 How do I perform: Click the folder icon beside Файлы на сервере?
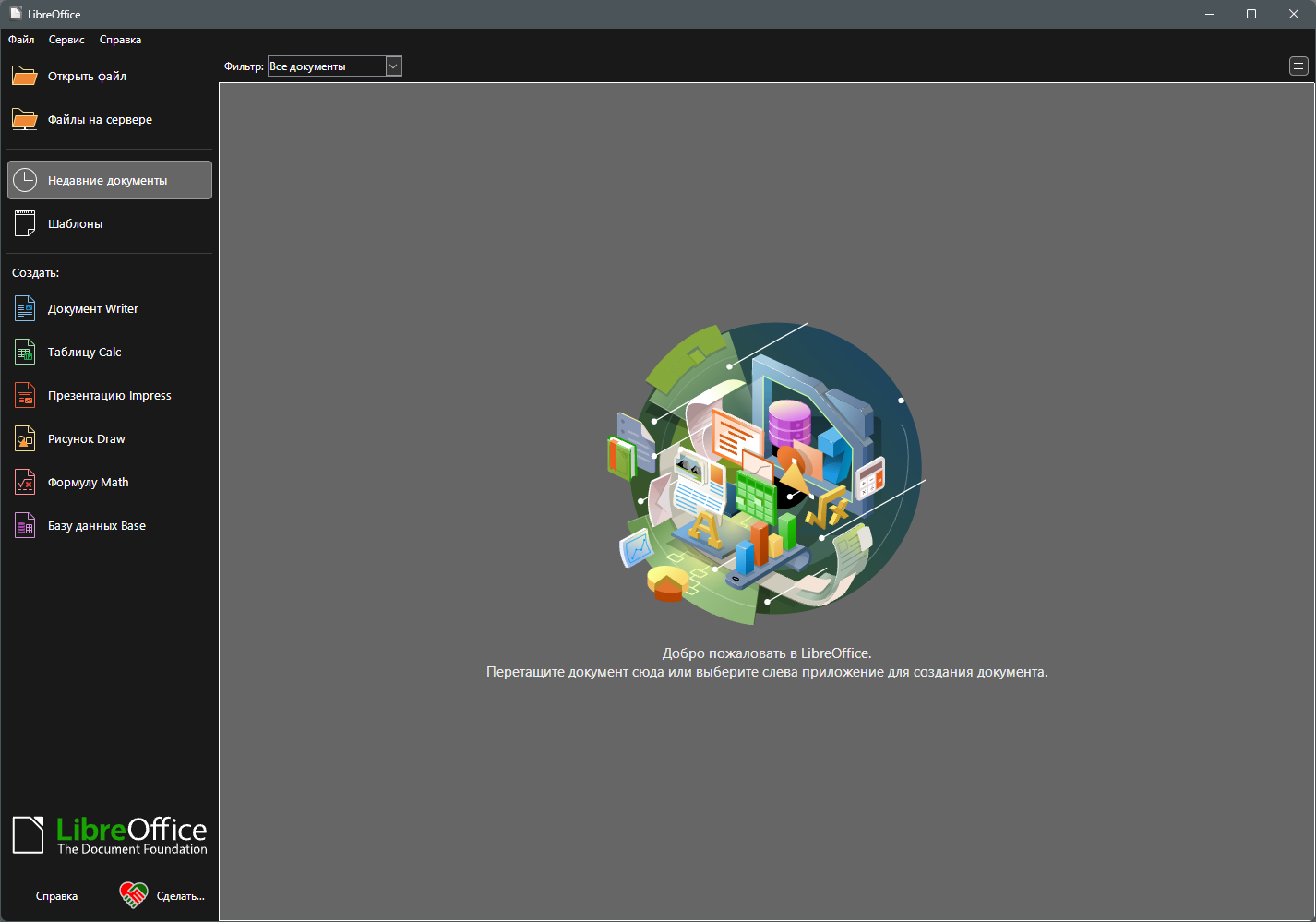[25, 119]
